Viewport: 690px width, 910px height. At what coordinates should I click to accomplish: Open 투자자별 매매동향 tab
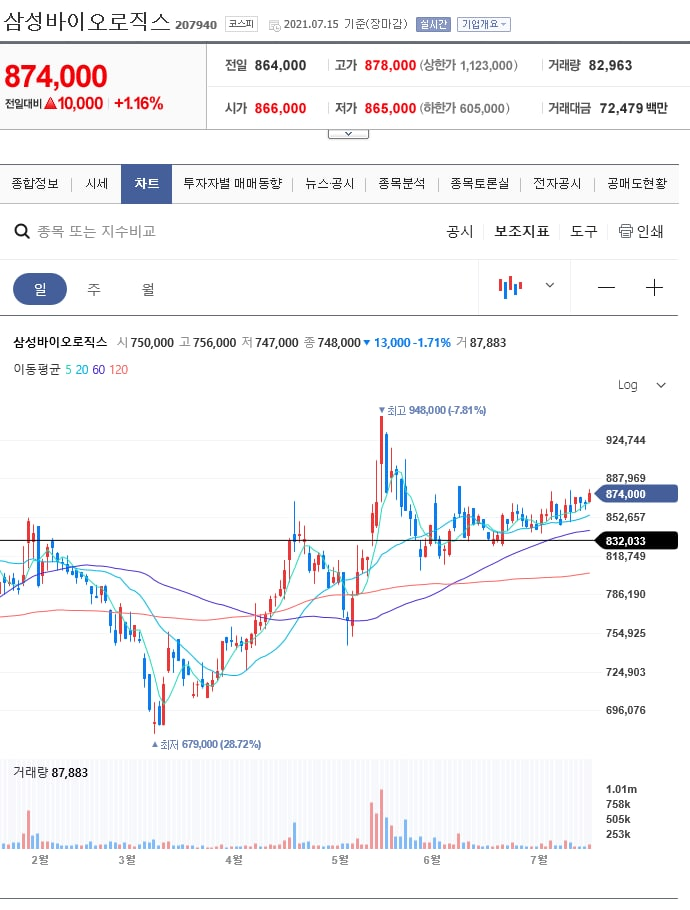click(232, 184)
